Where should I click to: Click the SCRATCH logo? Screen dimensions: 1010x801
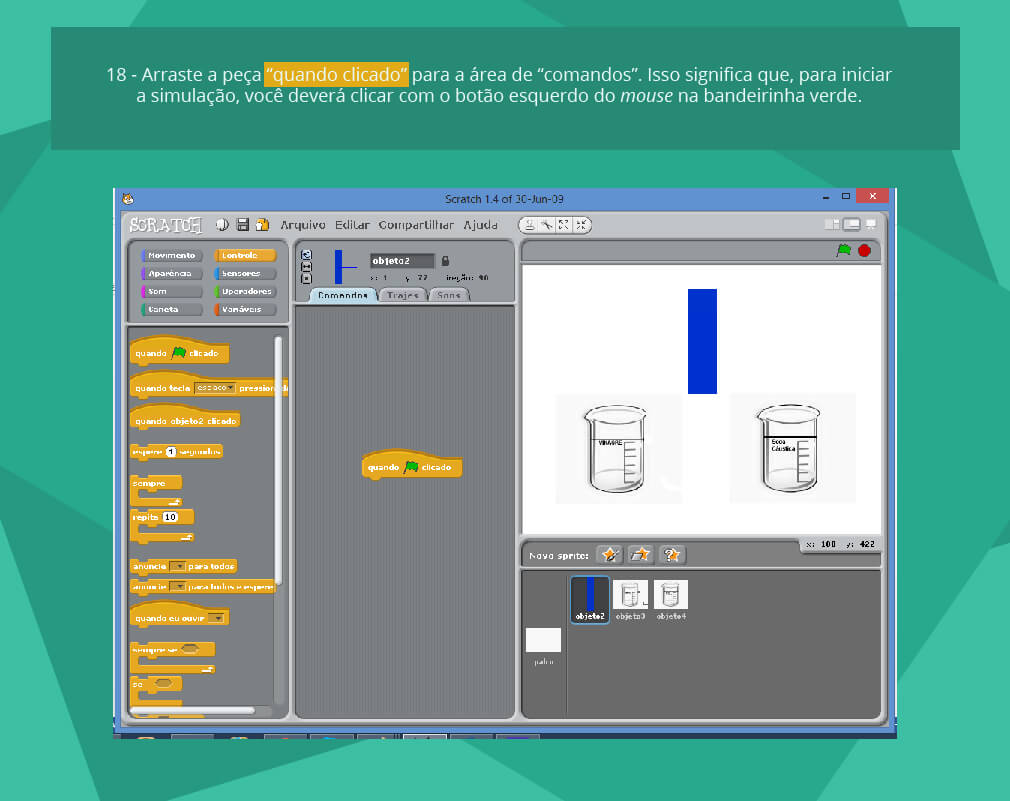[x=166, y=225]
